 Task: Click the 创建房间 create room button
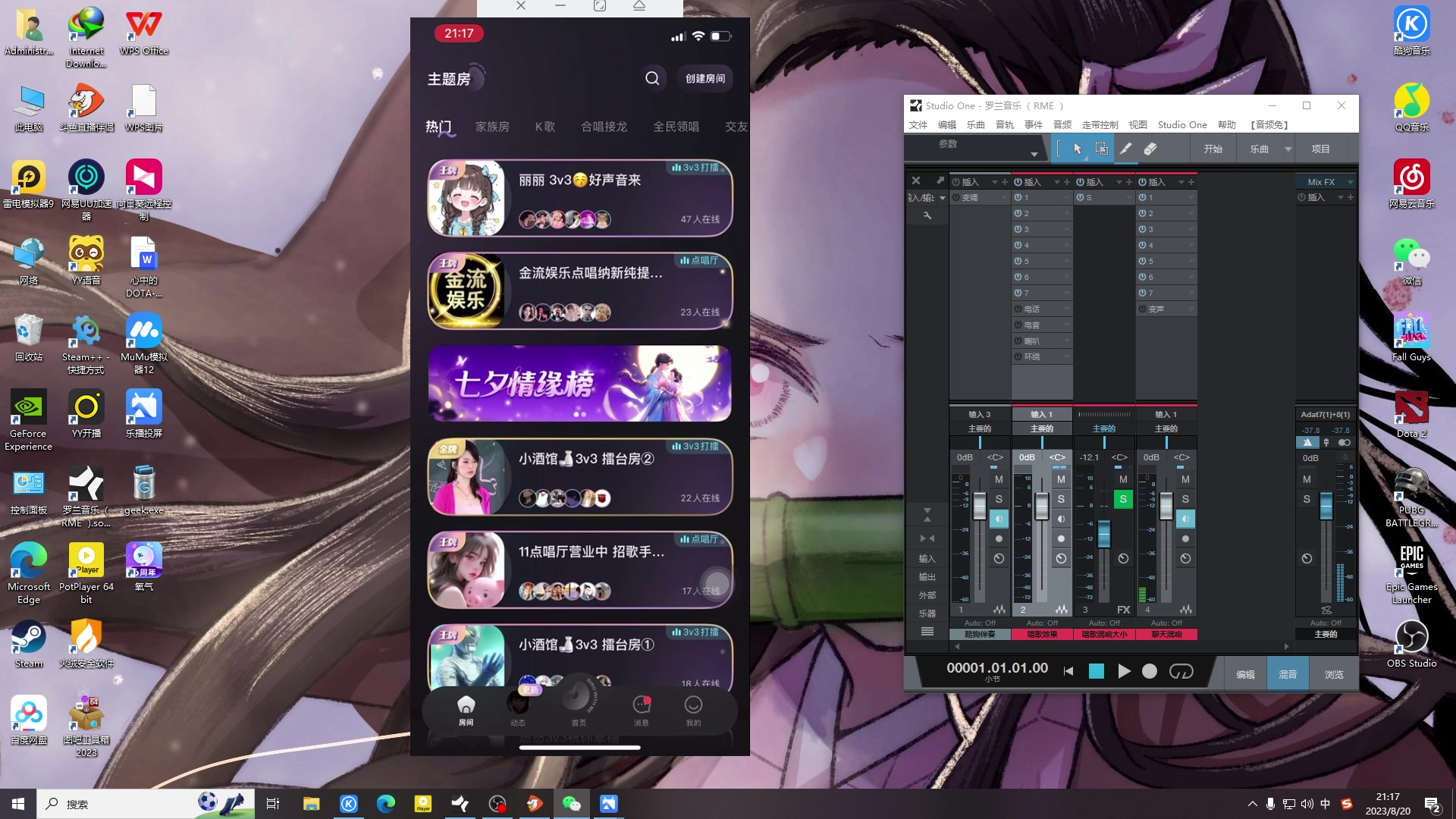705,78
